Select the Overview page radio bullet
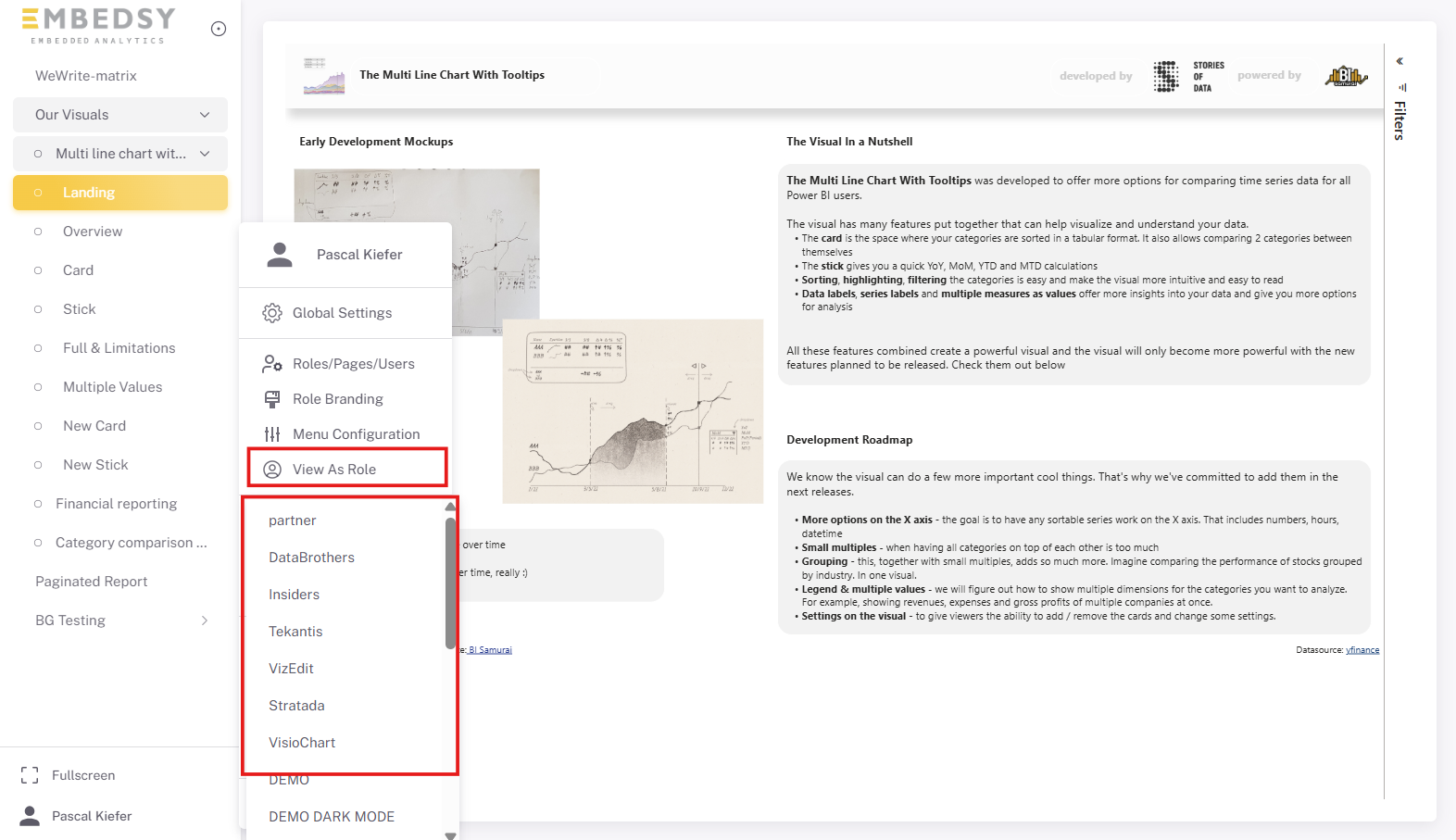 [38, 232]
